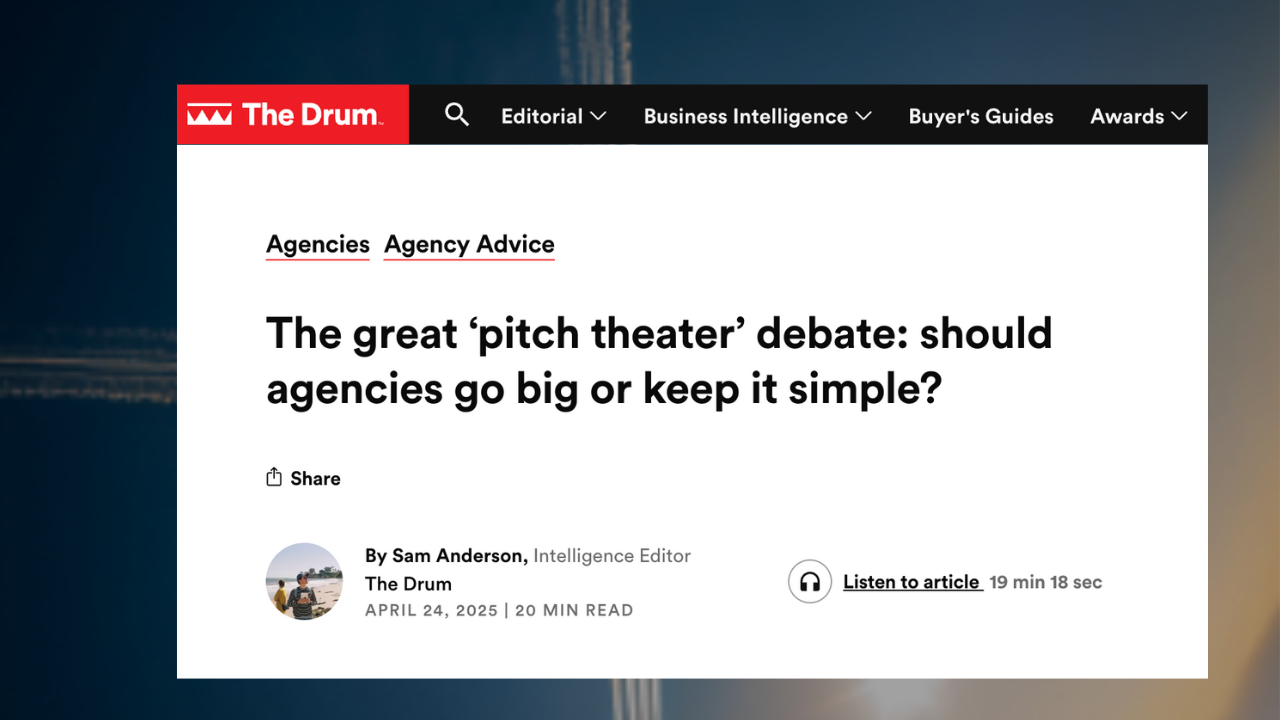
Task: Expand the chevron next to Editorial
Action: [x=599, y=116]
